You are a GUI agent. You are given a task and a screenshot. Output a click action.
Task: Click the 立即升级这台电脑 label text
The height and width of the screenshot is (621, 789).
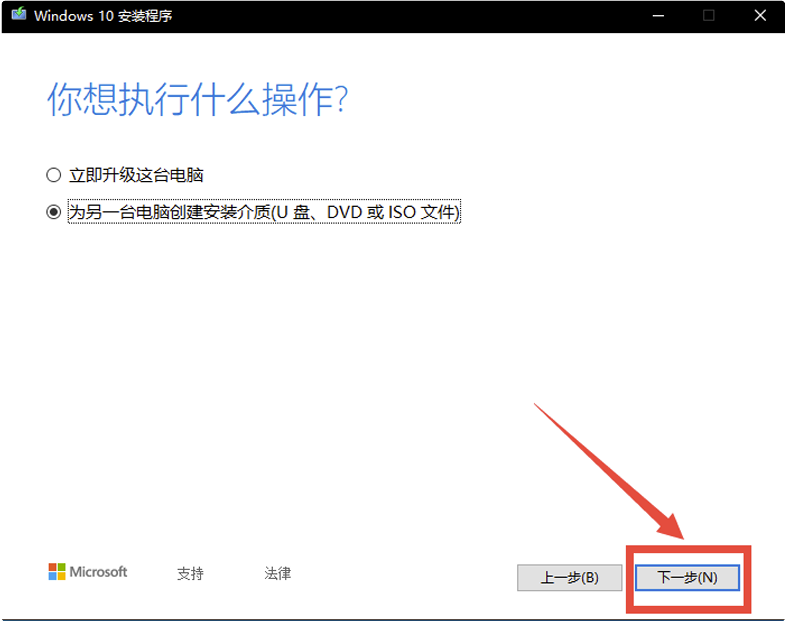click(136, 175)
